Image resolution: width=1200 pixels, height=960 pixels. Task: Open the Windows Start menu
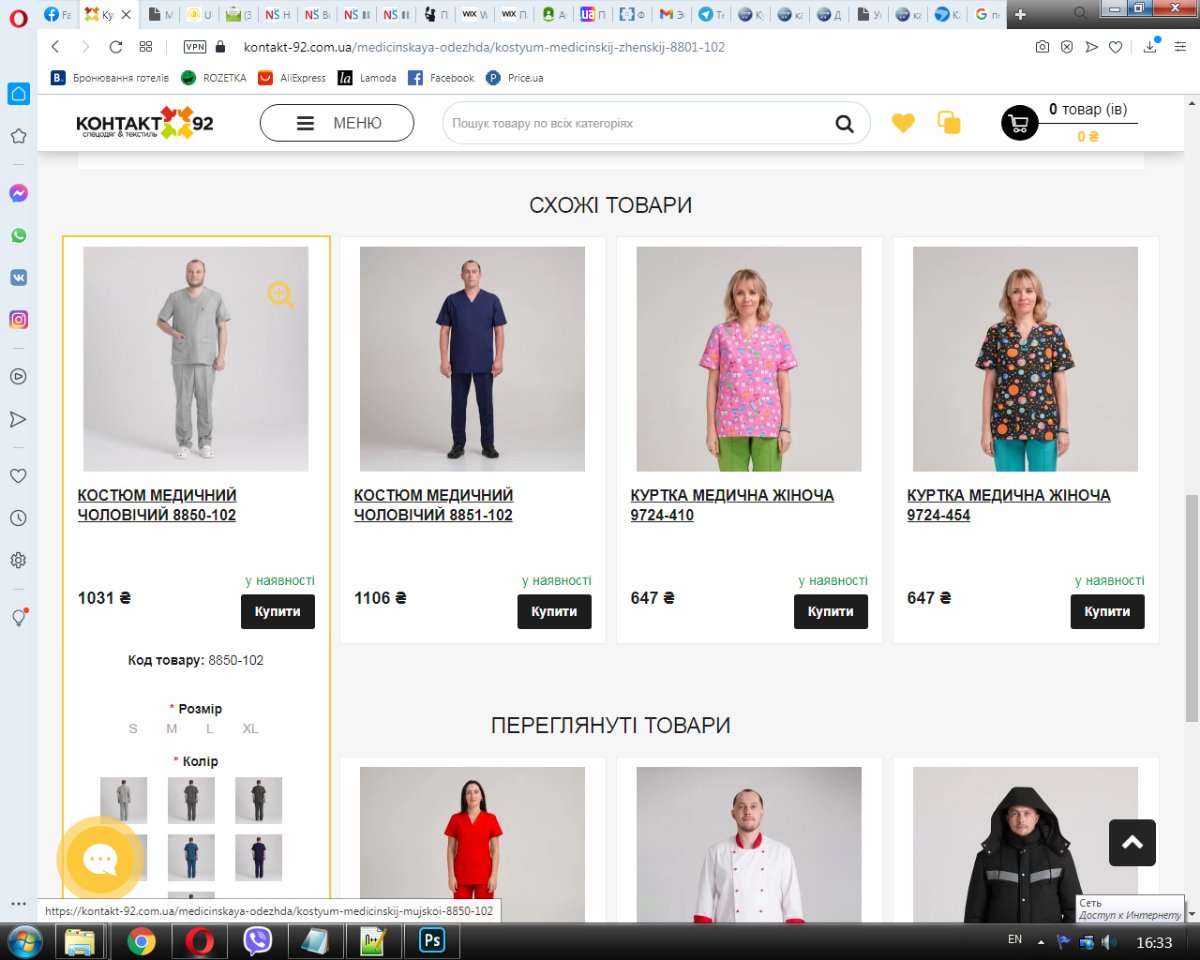(23, 941)
